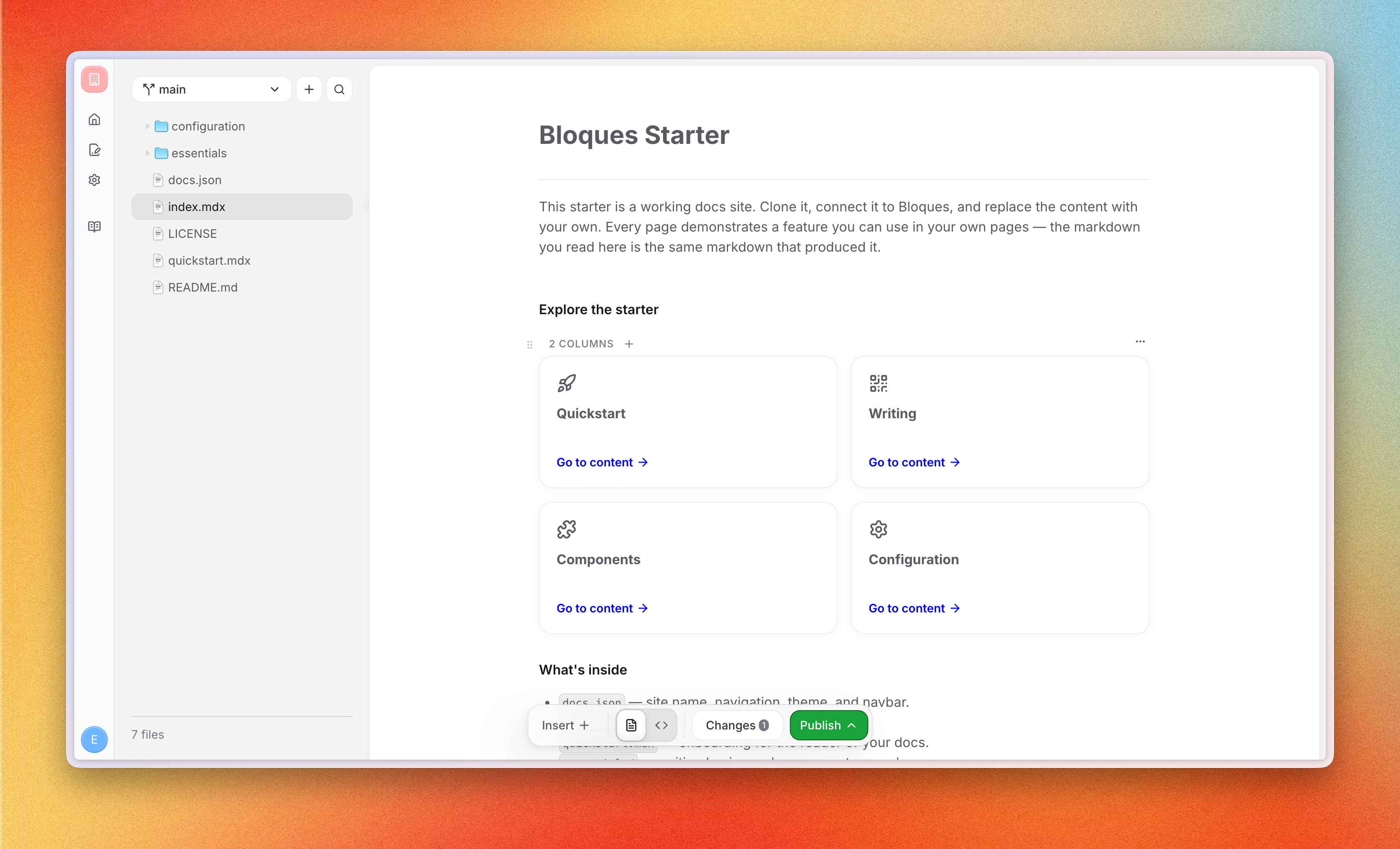Click the What's inside heading
This screenshot has width=1400, height=849.
[583, 670]
